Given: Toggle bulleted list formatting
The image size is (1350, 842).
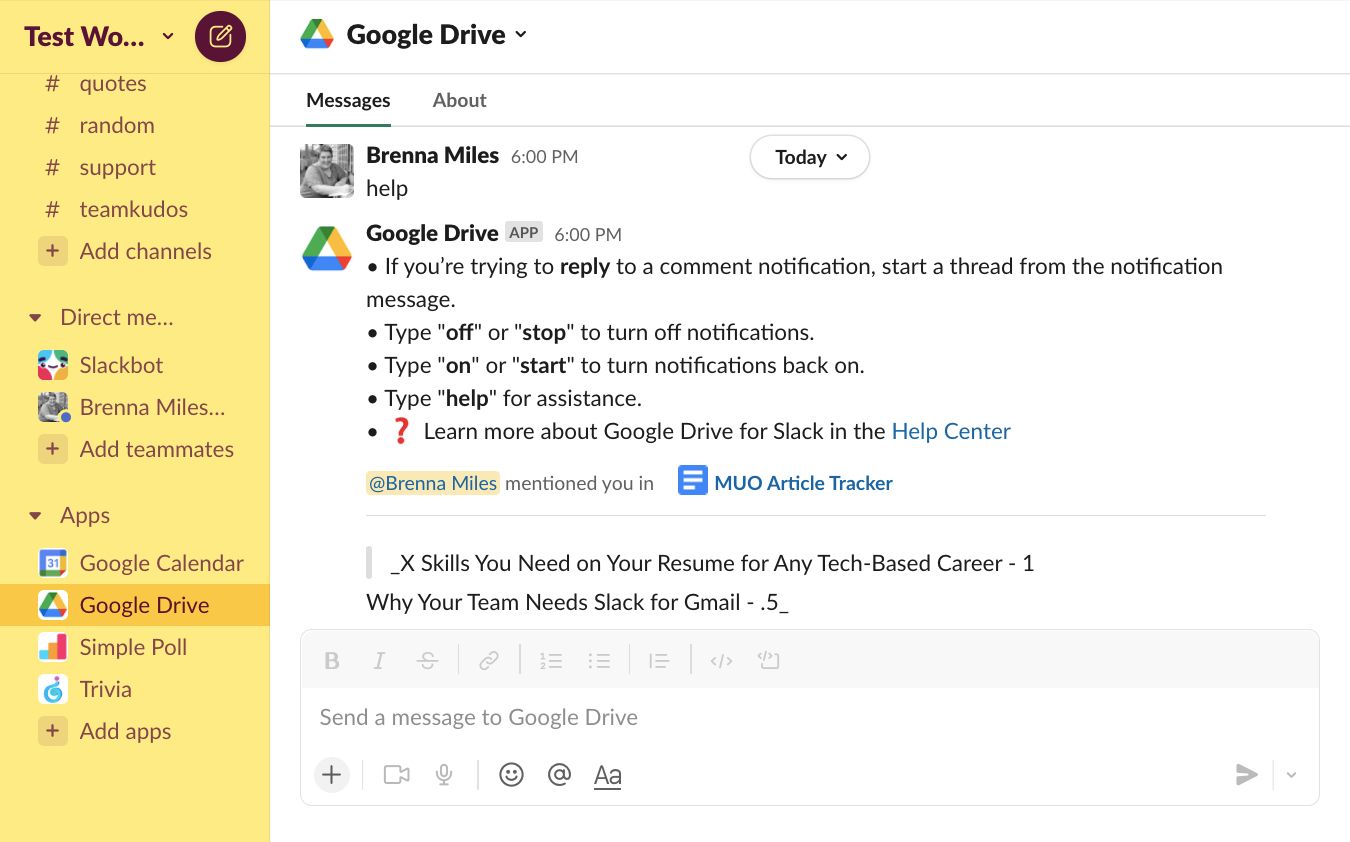Looking at the screenshot, I should [x=599, y=661].
